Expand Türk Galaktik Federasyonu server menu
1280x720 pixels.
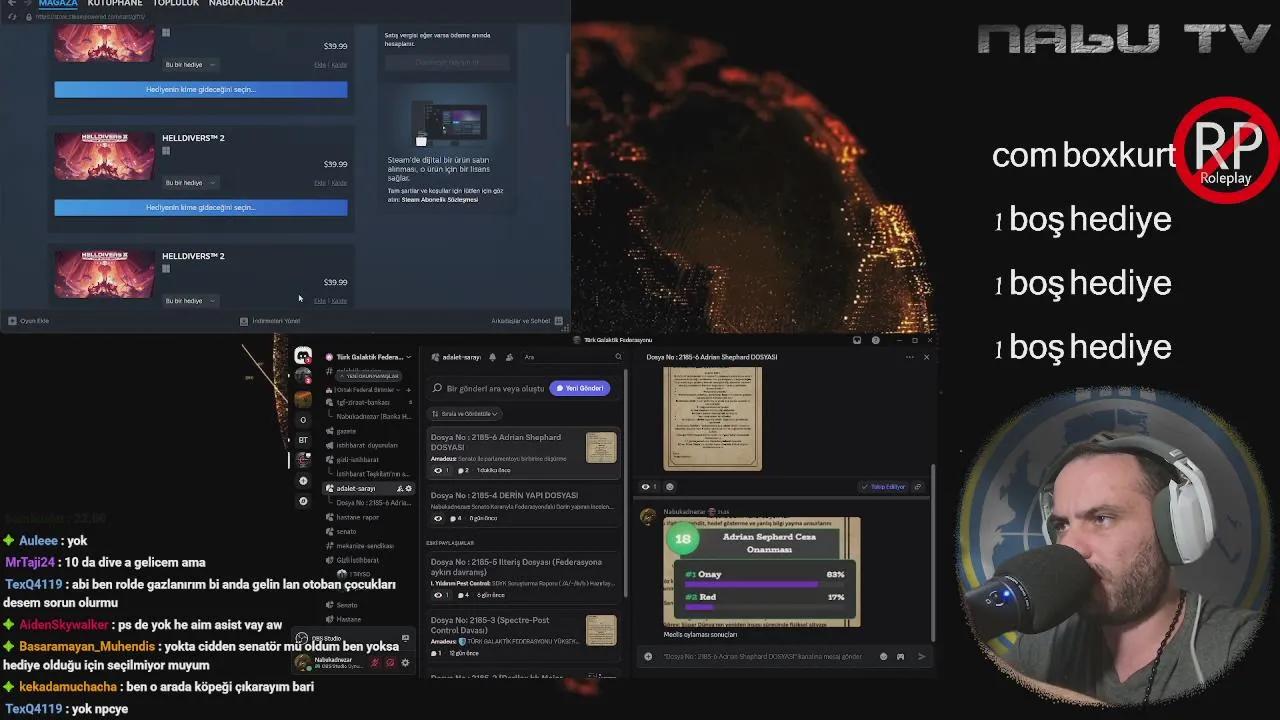point(370,357)
